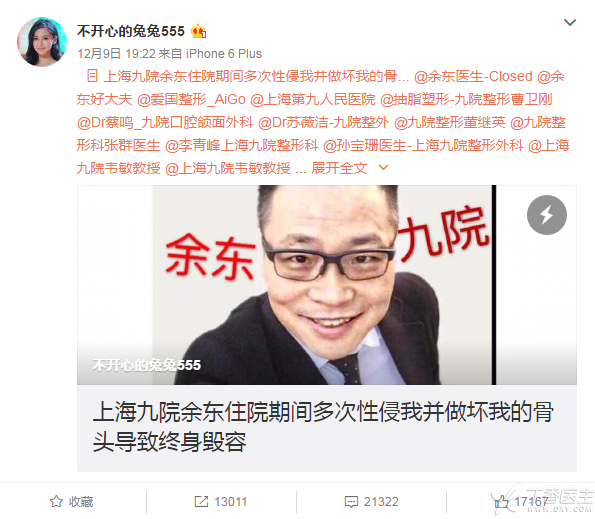Open the 12月9日 19:22 timestamp link
The image size is (595, 519).
coord(116,54)
